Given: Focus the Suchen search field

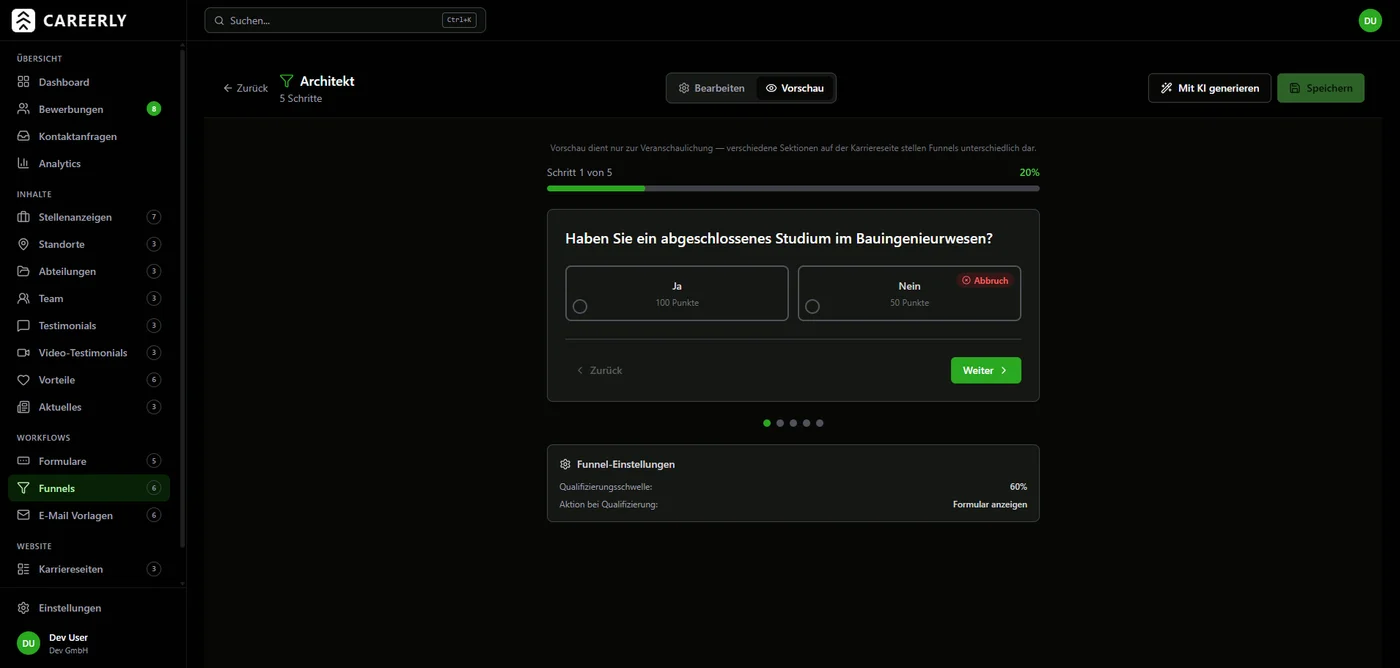Looking at the screenshot, I should (345, 20).
